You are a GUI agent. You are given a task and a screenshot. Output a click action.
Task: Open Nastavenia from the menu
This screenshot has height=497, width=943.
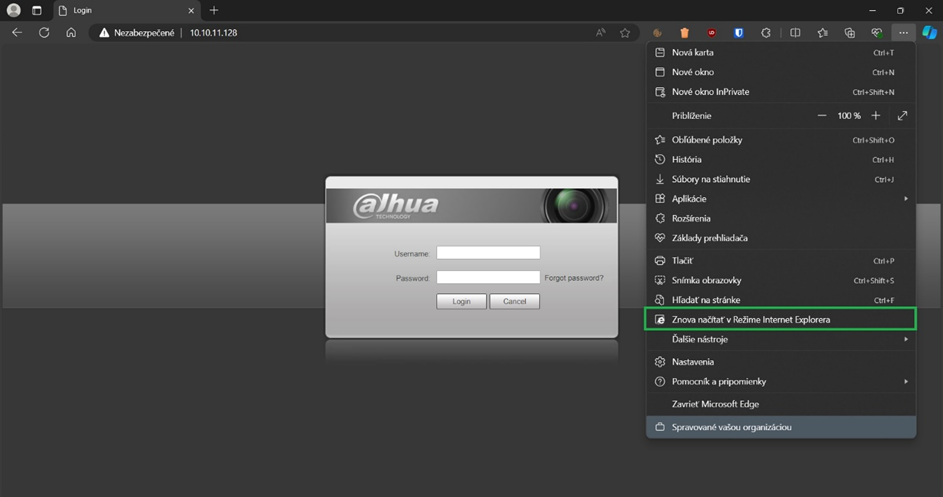[x=692, y=362]
